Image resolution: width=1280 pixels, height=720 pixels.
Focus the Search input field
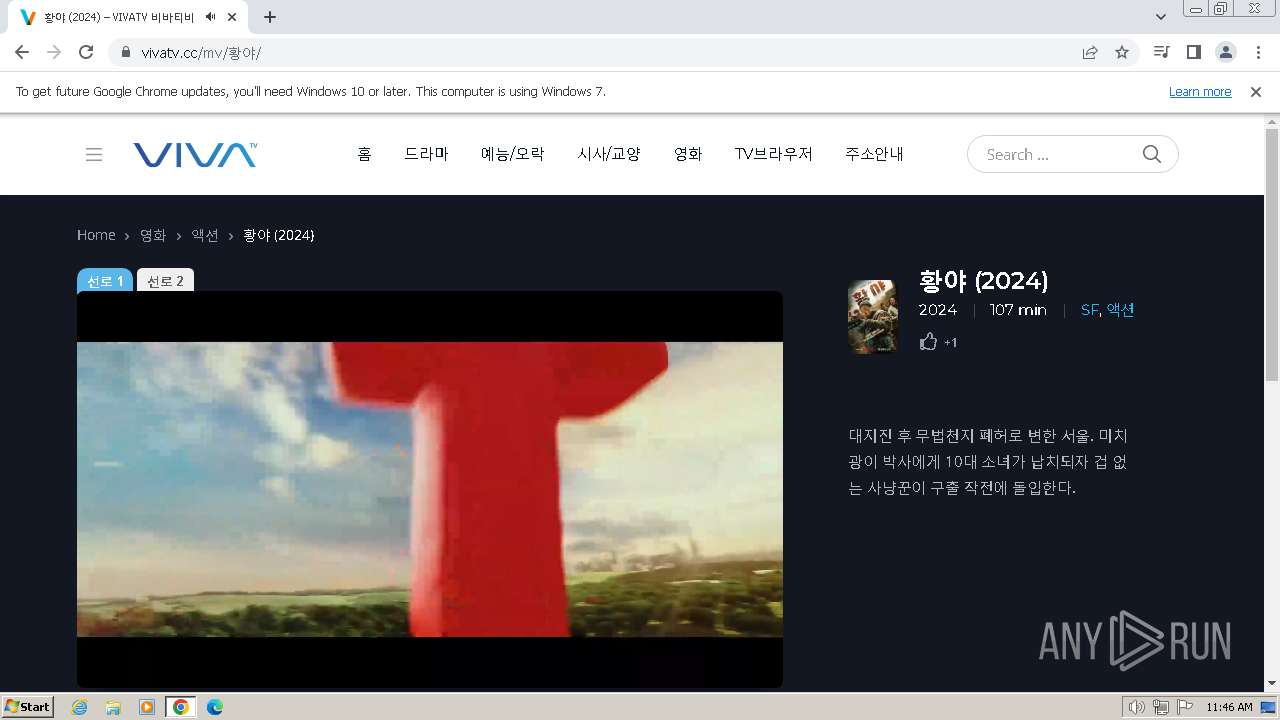click(1060, 154)
